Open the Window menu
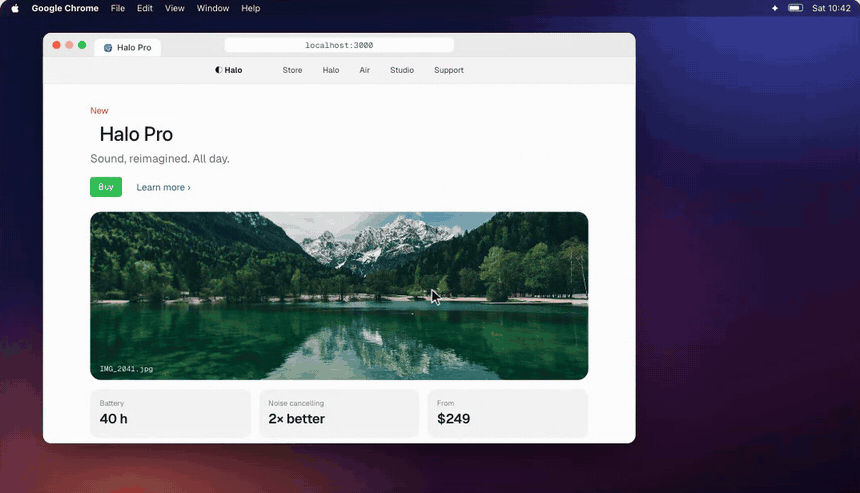 (x=213, y=8)
